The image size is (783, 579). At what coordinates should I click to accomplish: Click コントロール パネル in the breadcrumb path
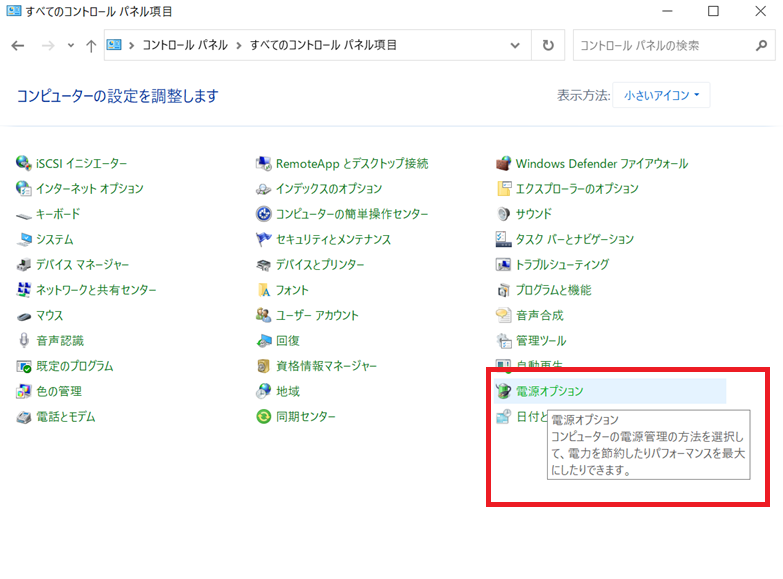coord(185,46)
